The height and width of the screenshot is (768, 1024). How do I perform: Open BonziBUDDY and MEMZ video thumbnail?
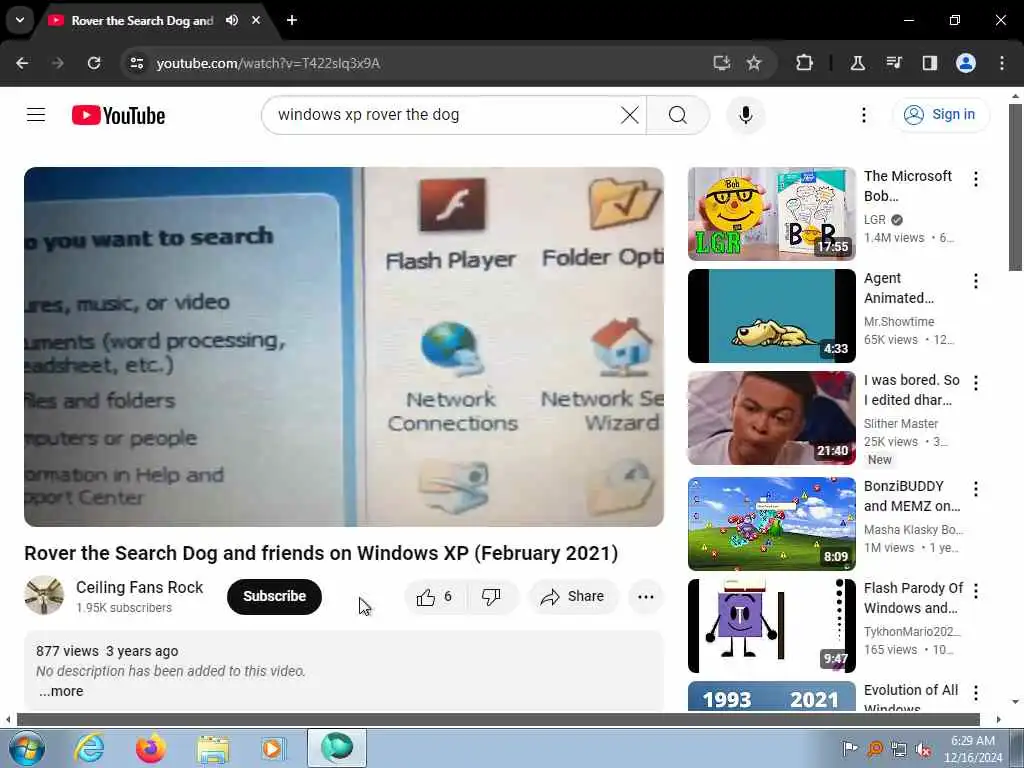tap(771, 524)
